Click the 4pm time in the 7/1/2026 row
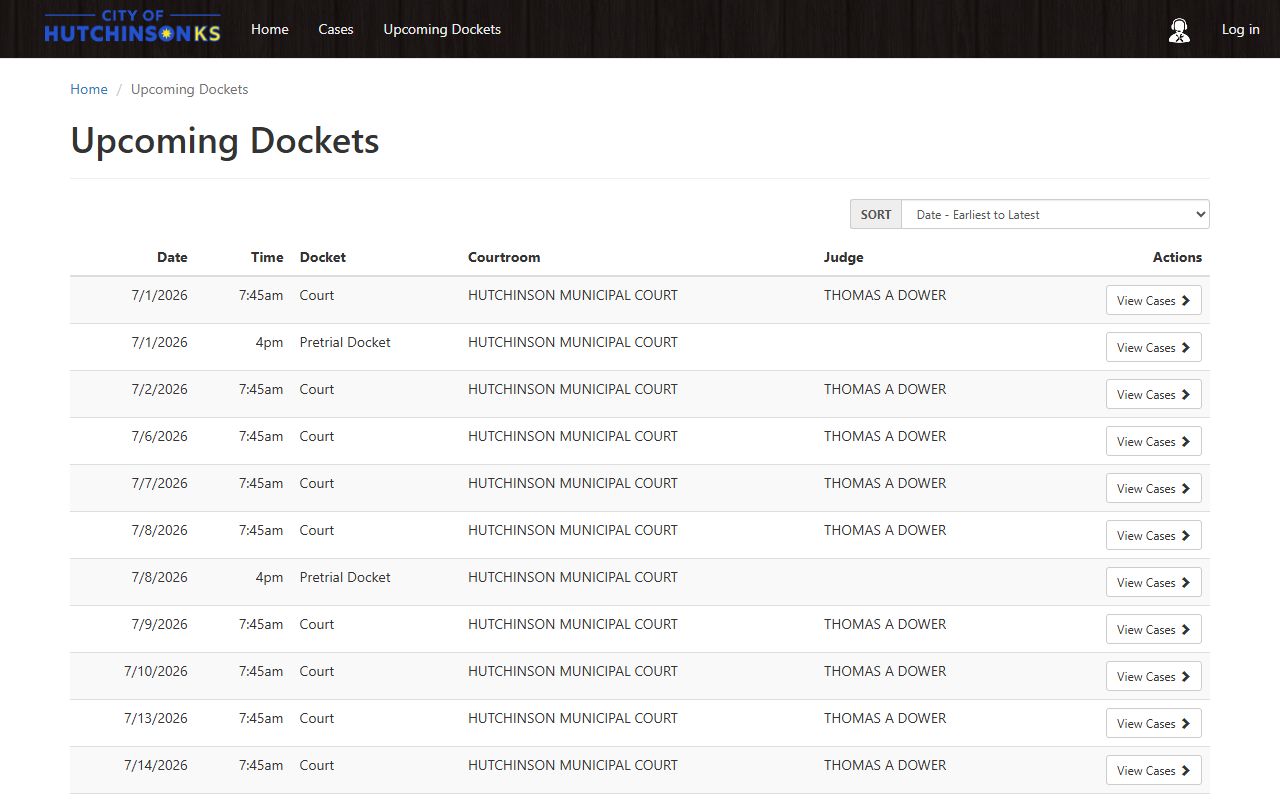 point(269,343)
